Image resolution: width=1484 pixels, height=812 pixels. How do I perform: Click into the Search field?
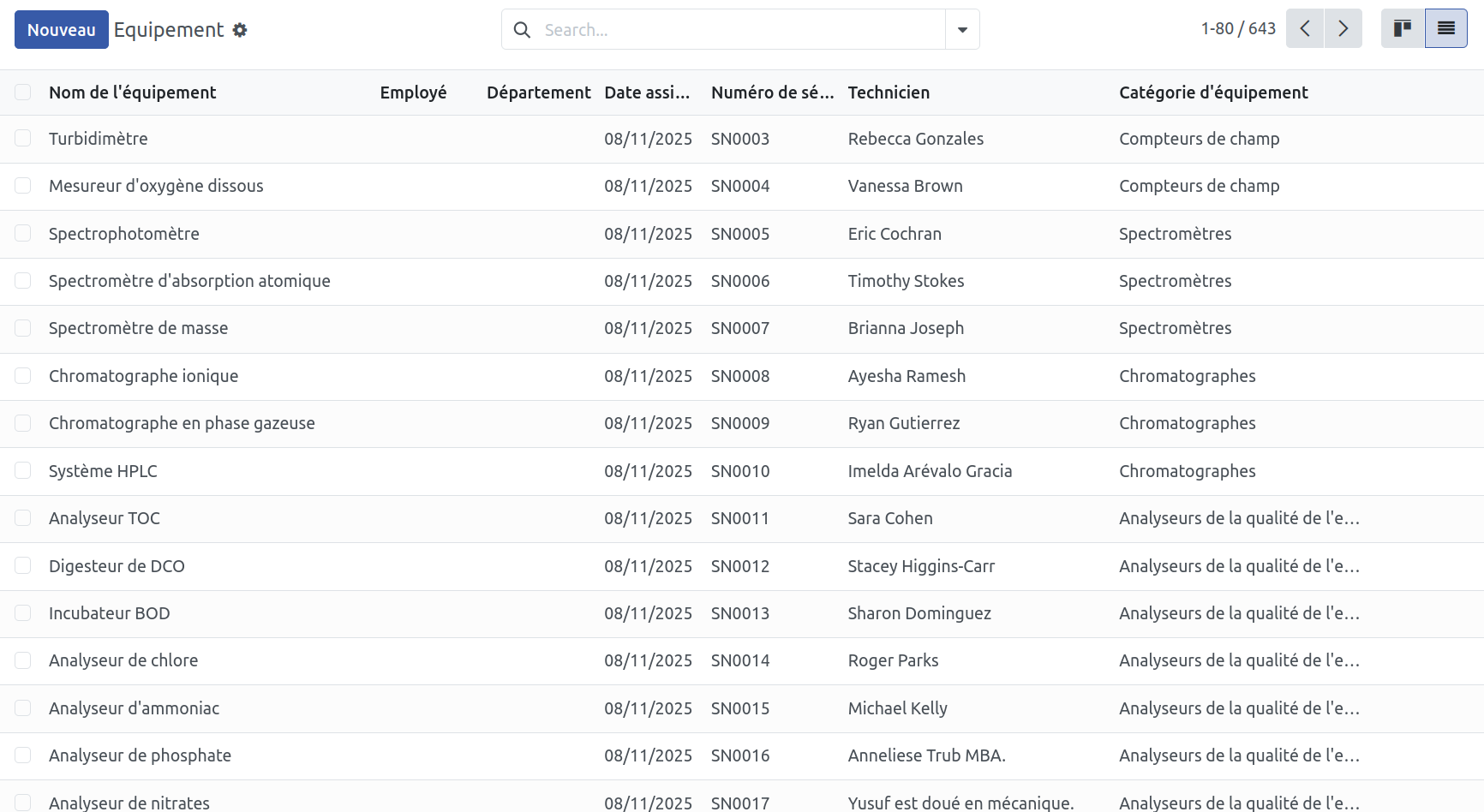[742, 30]
